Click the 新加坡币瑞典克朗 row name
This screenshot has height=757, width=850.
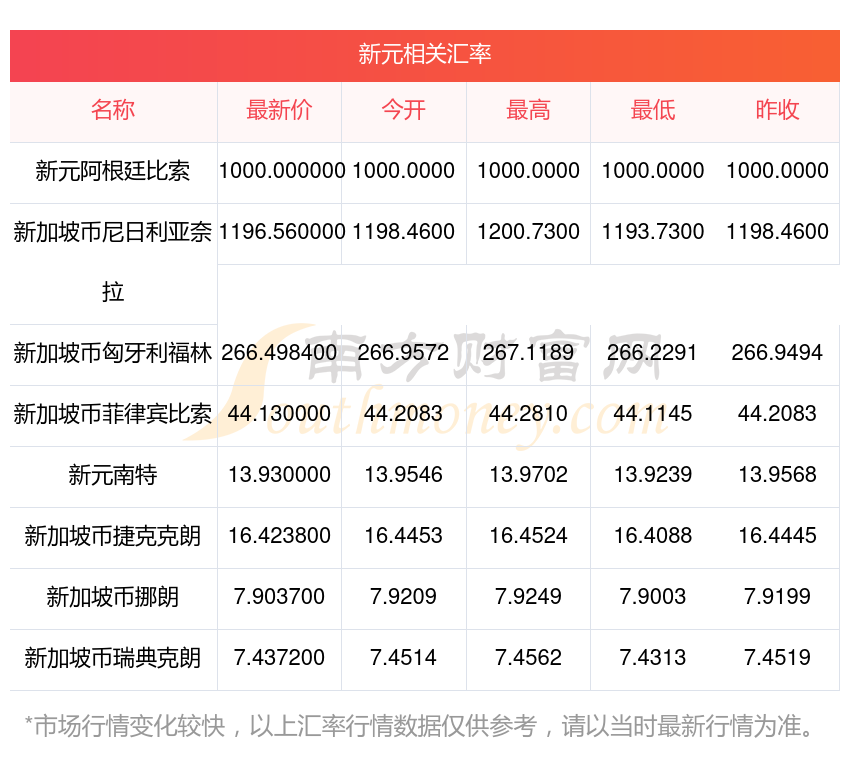tap(113, 658)
